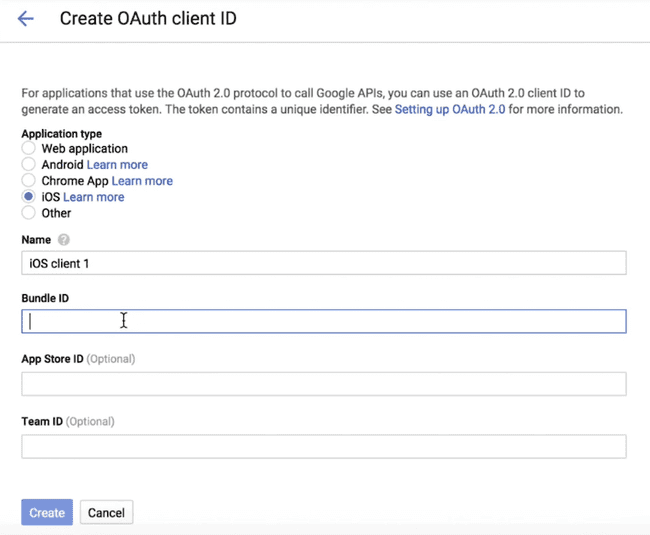This screenshot has height=535, width=650.
Task: Pick the Other application type
Action: coord(29,213)
